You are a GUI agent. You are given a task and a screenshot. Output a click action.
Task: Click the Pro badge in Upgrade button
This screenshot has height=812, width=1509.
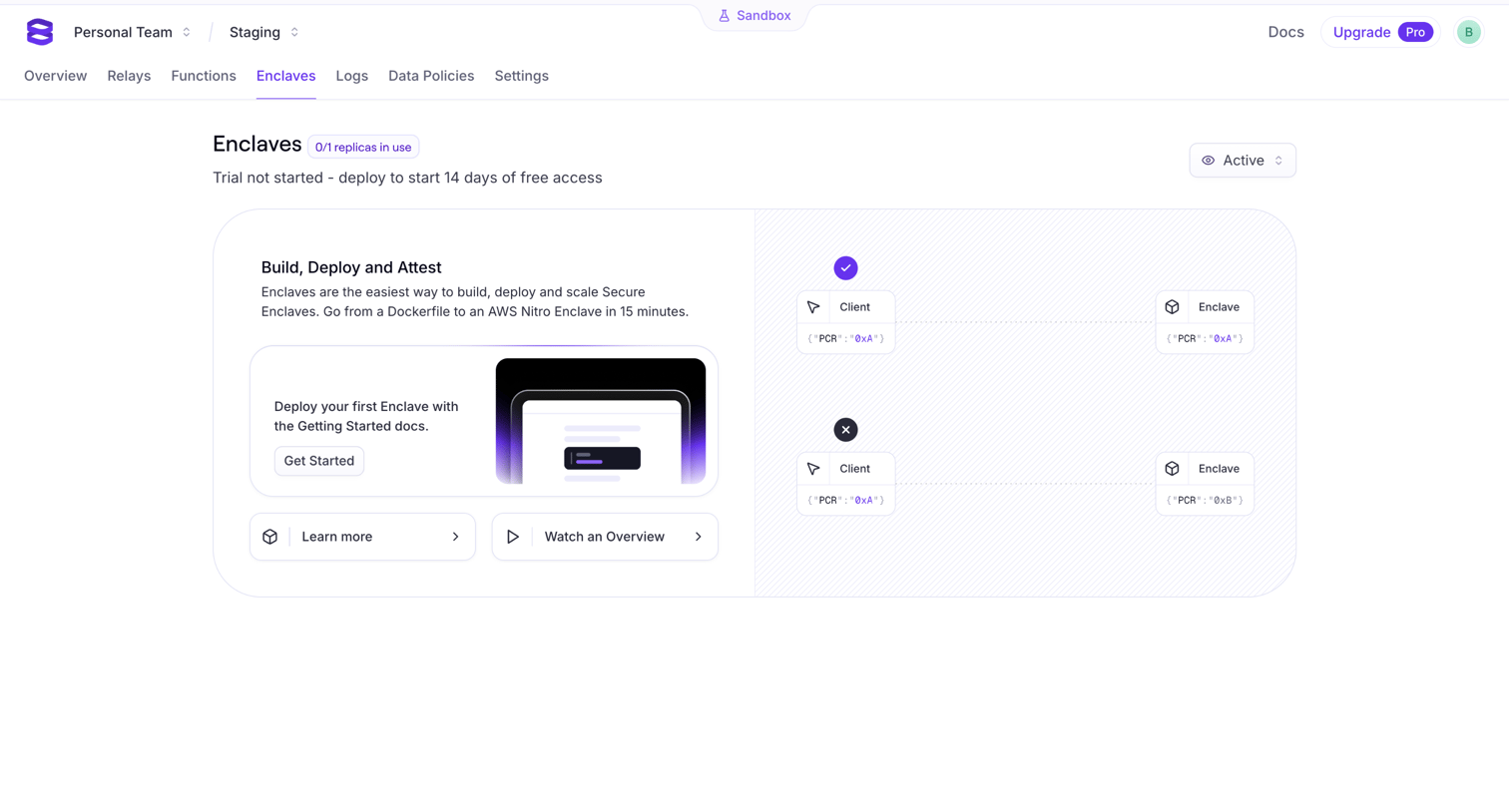[1415, 32]
